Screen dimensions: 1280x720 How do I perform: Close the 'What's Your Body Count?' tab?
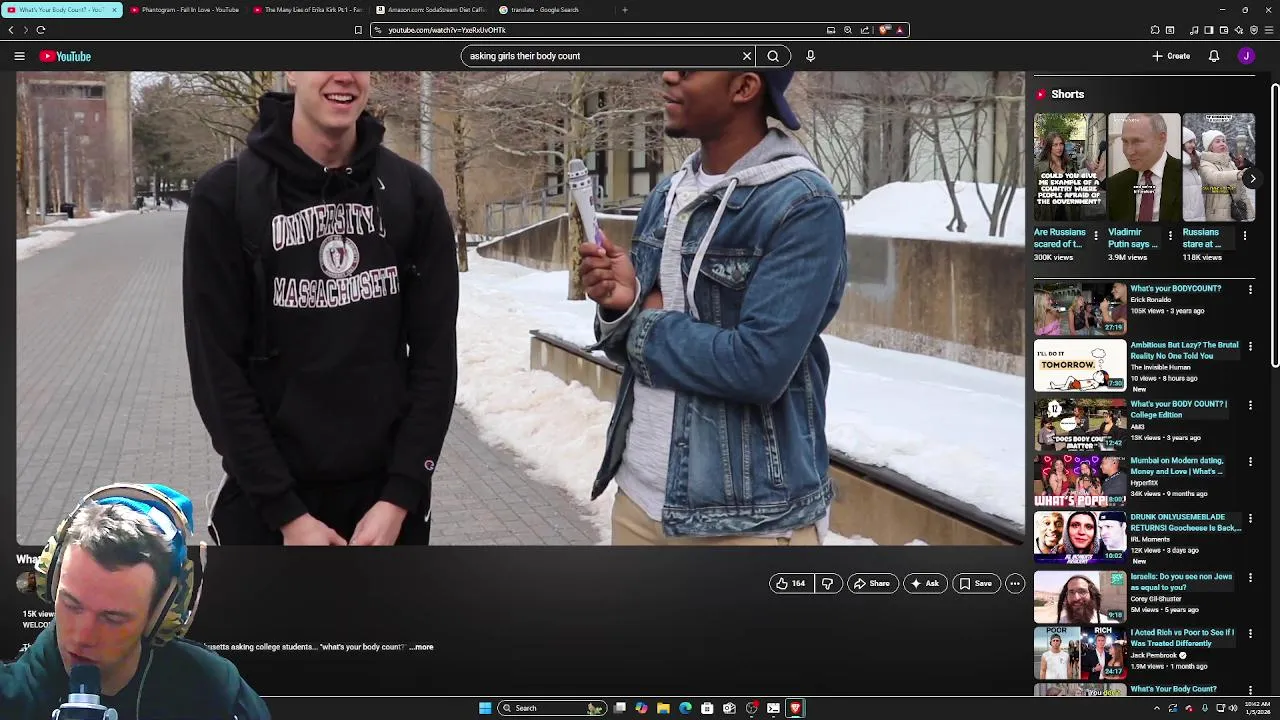pyautogui.click(x=114, y=10)
